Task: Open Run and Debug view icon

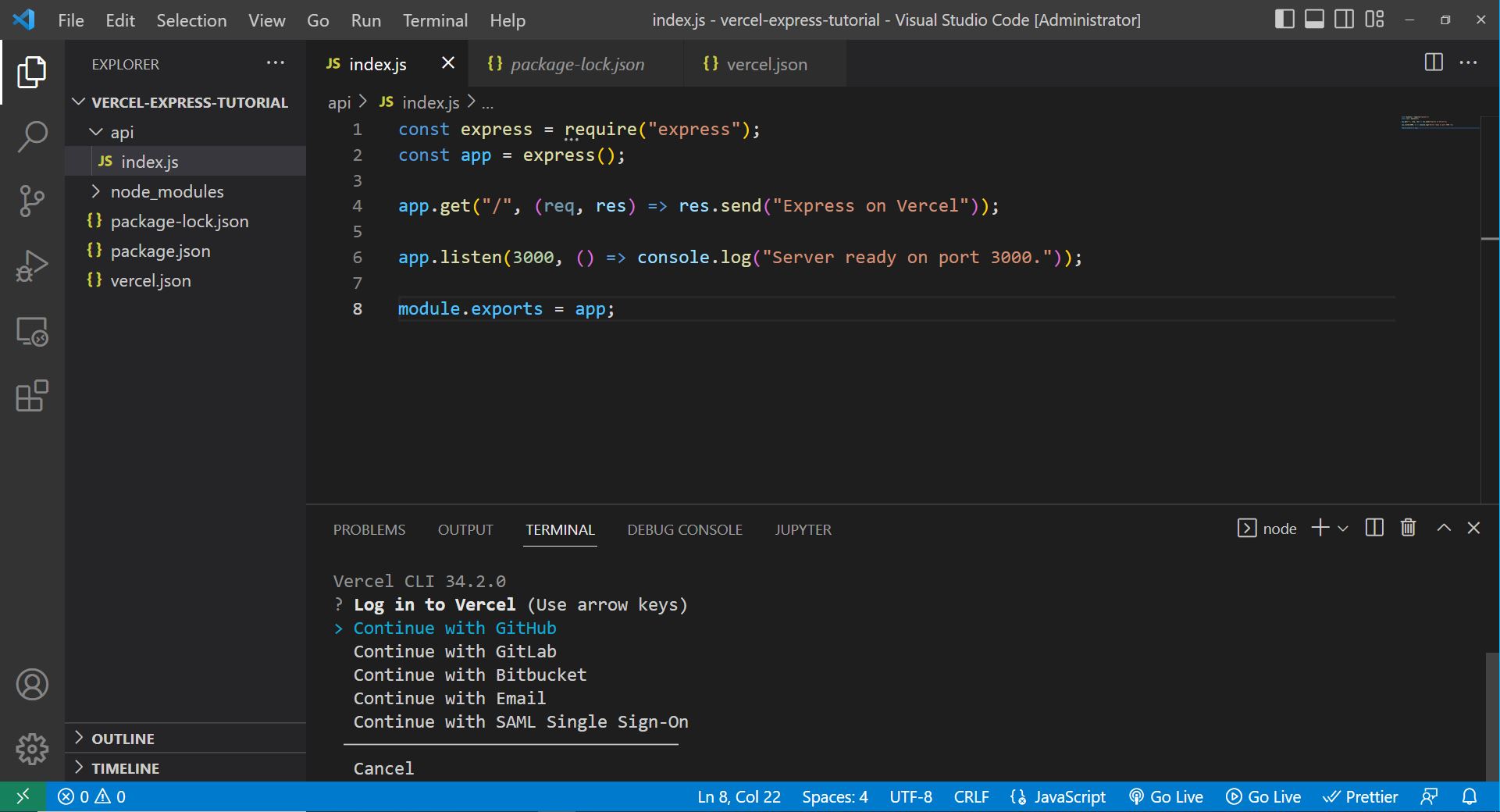Action: click(32, 266)
